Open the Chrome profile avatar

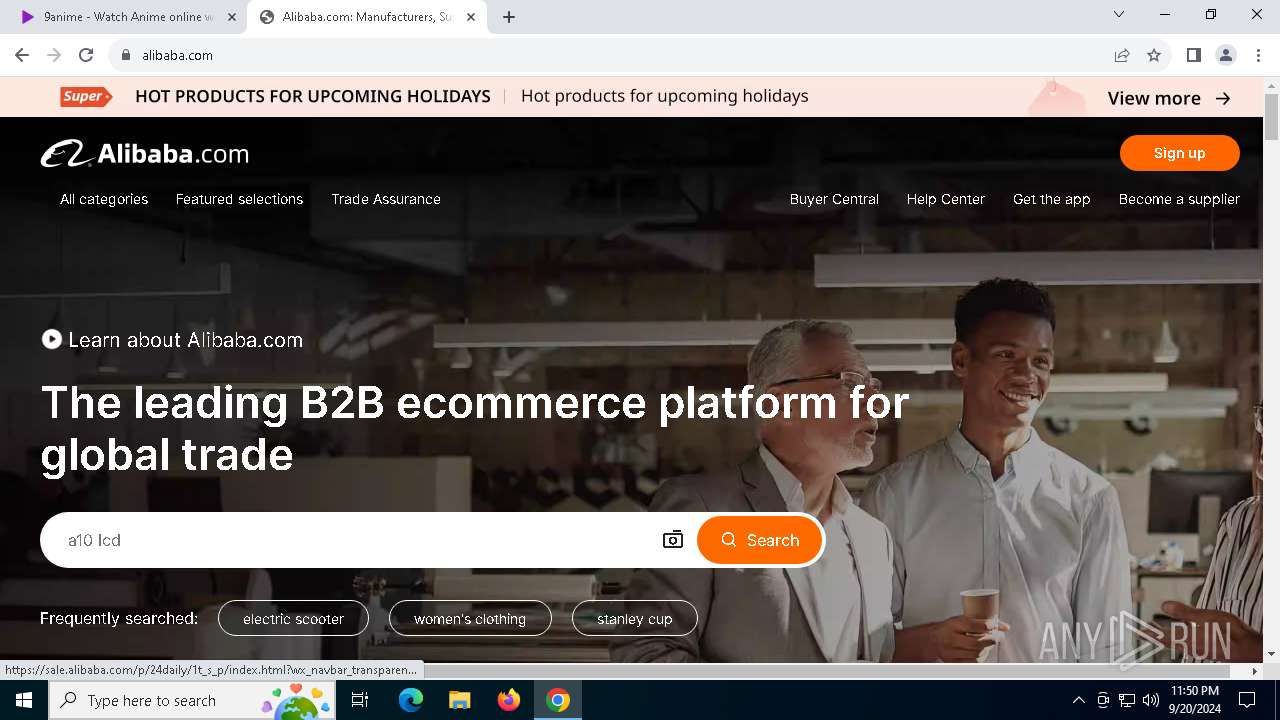1225,55
